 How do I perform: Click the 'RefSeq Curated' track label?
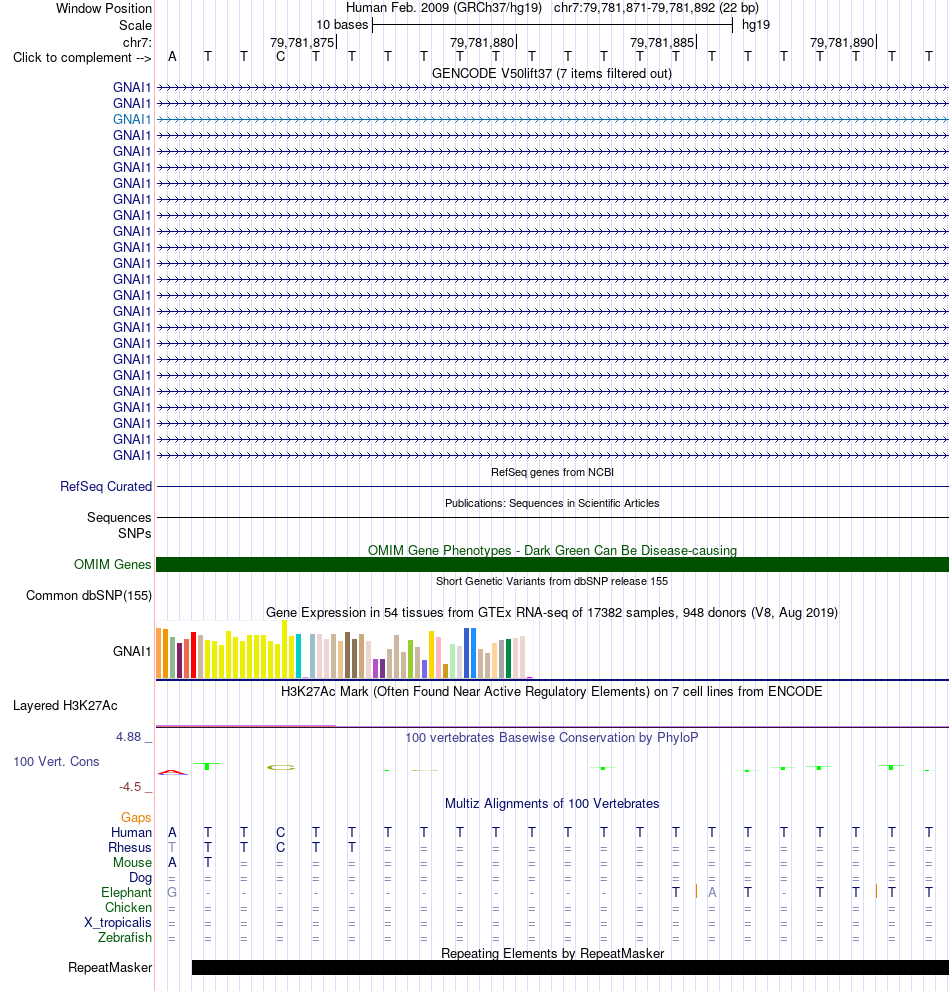click(106, 487)
